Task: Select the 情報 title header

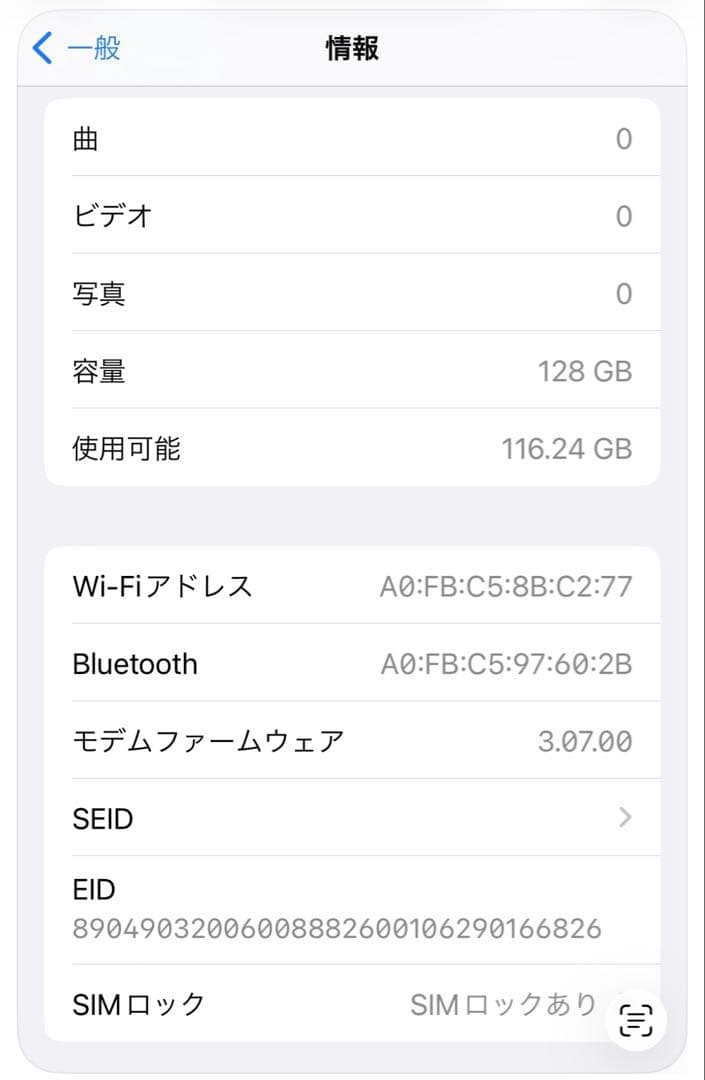Action: [352, 47]
